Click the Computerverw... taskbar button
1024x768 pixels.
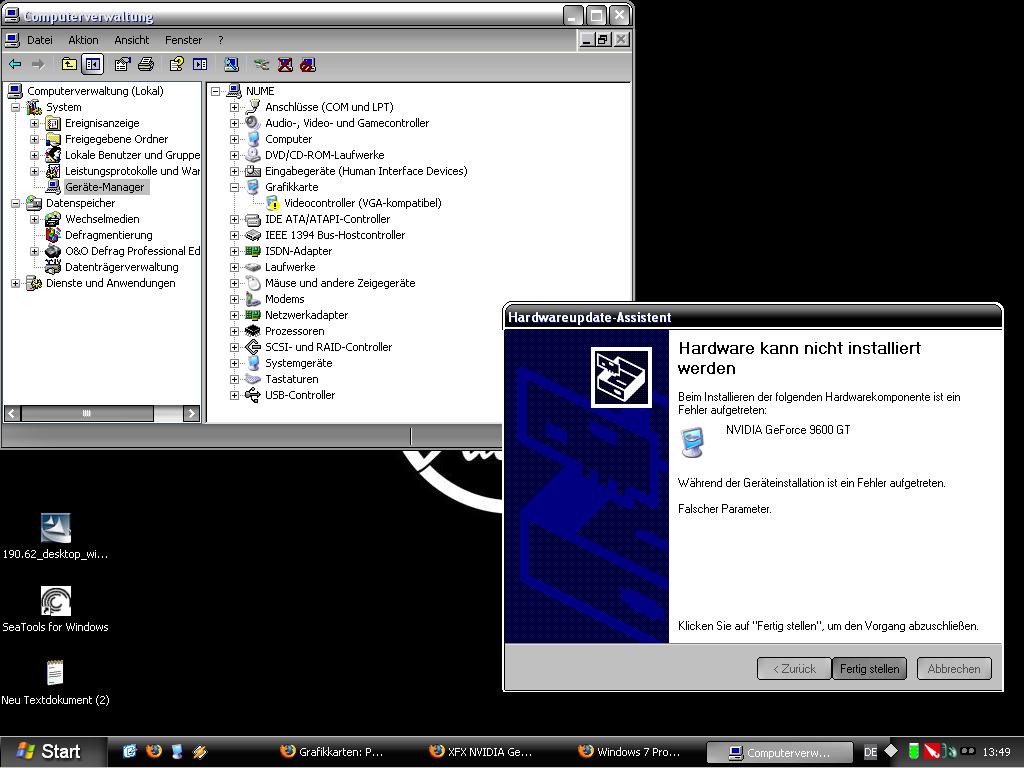[x=780, y=753]
